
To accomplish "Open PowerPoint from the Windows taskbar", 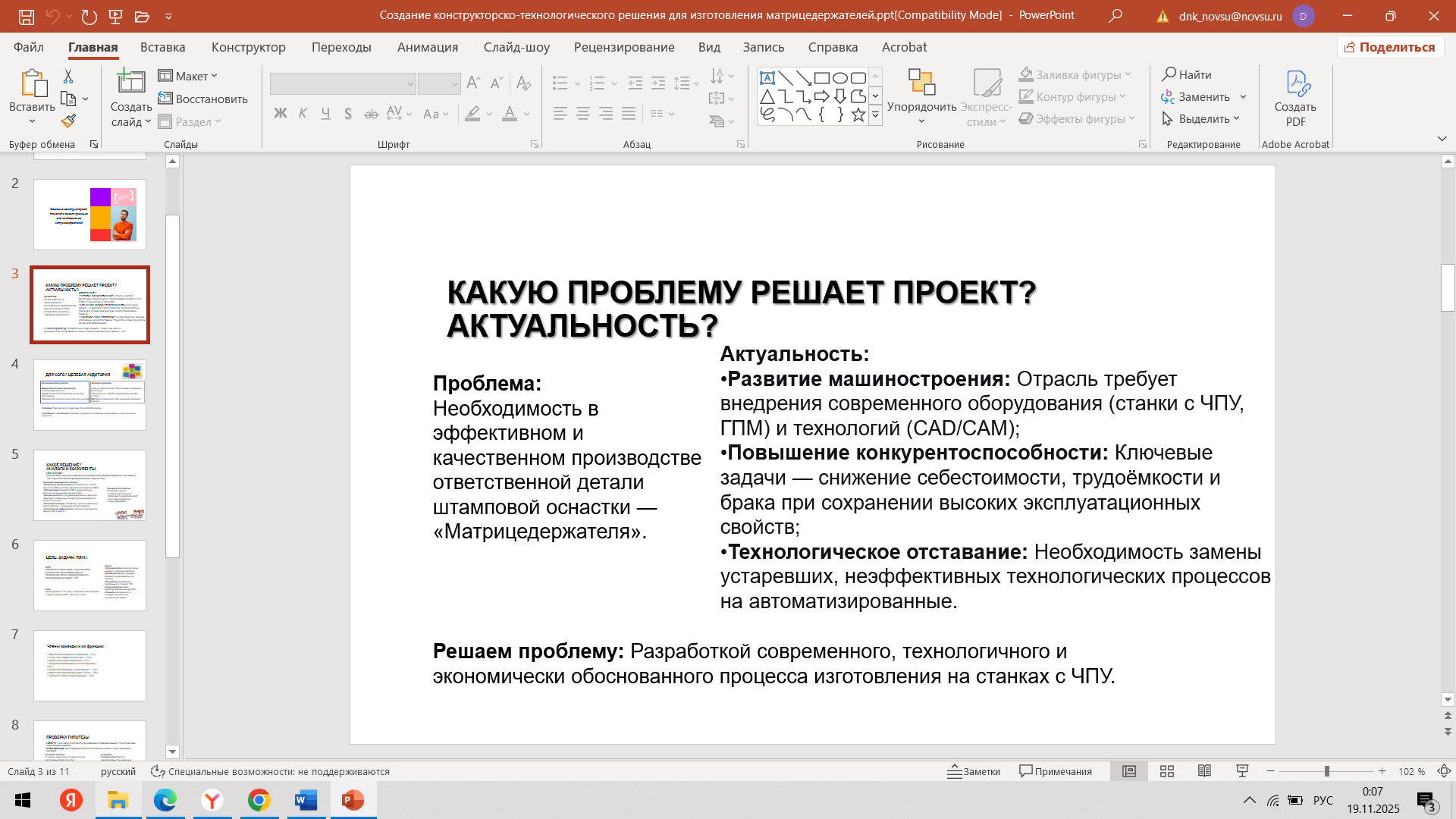I will [353, 800].
